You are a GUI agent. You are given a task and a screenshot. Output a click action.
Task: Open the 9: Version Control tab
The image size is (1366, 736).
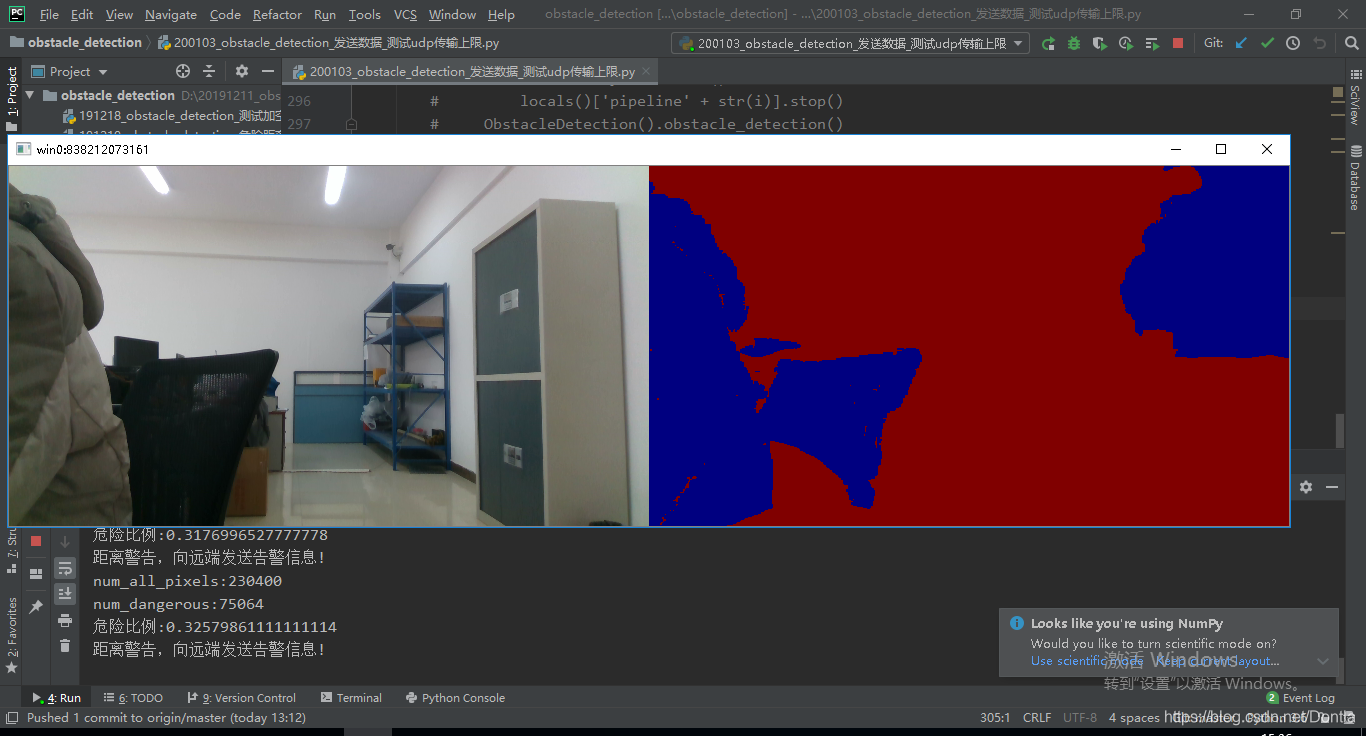point(241,698)
